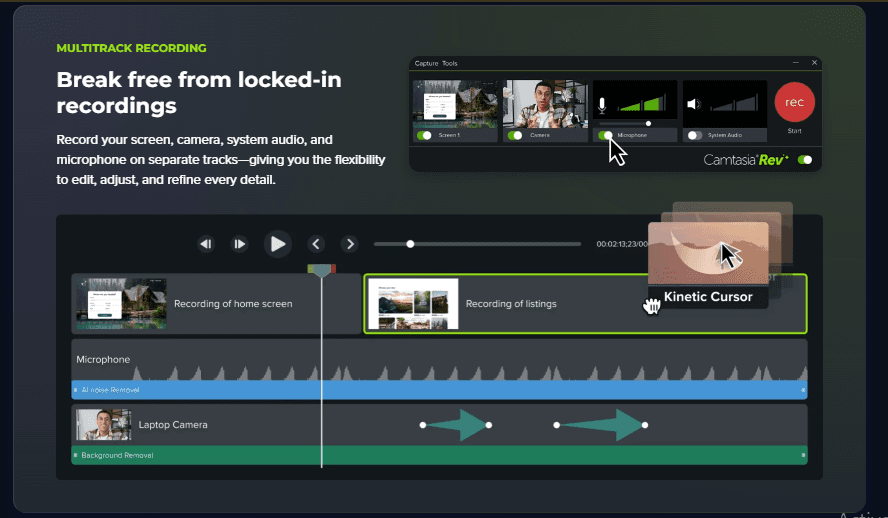This screenshot has height=518, width=888.
Task: Click the home screen clip thumbnail
Action: coord(121,304)
